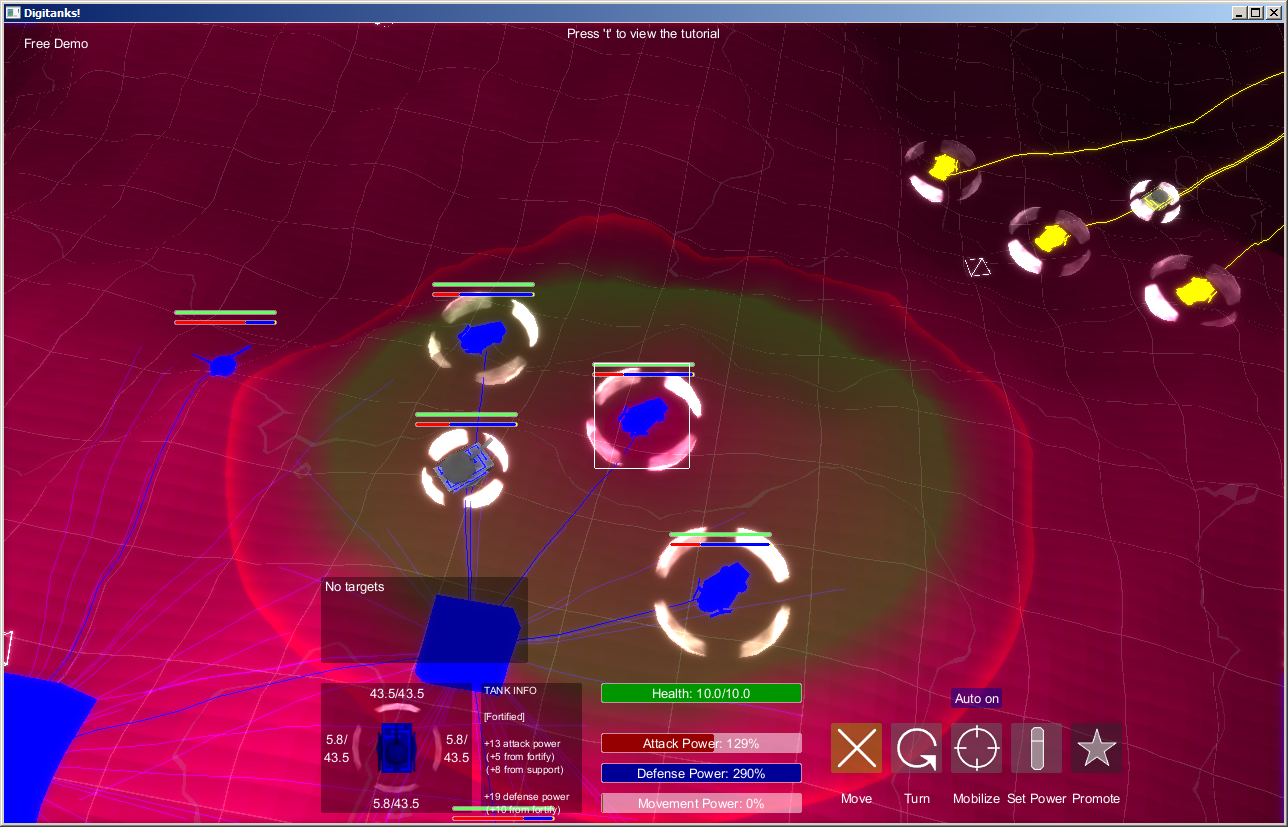Click the Turn rotation arrow icon

point(917,748)
